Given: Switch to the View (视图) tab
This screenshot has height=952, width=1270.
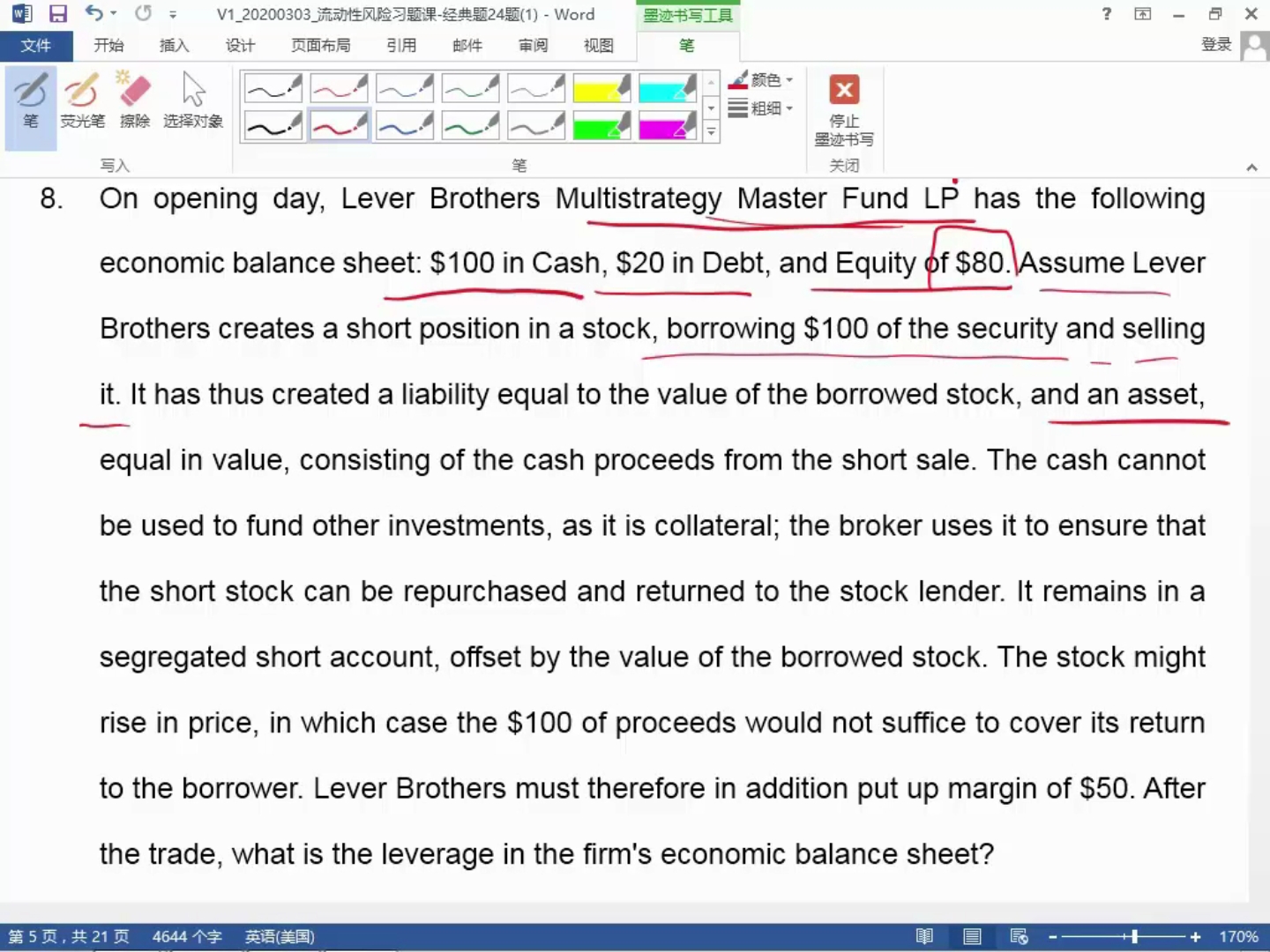Looking at the screenshot, I should pos(599,46).
